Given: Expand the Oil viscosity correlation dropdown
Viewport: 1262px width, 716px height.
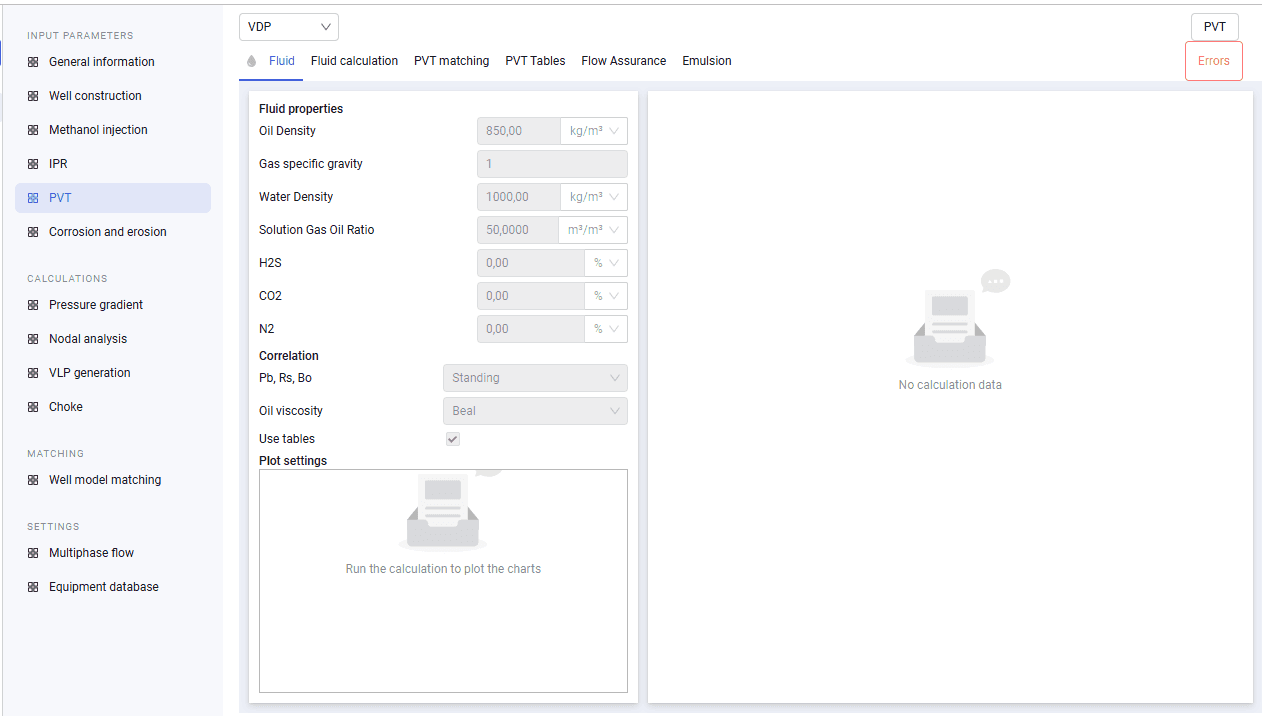Looking at the screenshot, I should (535, 411).
